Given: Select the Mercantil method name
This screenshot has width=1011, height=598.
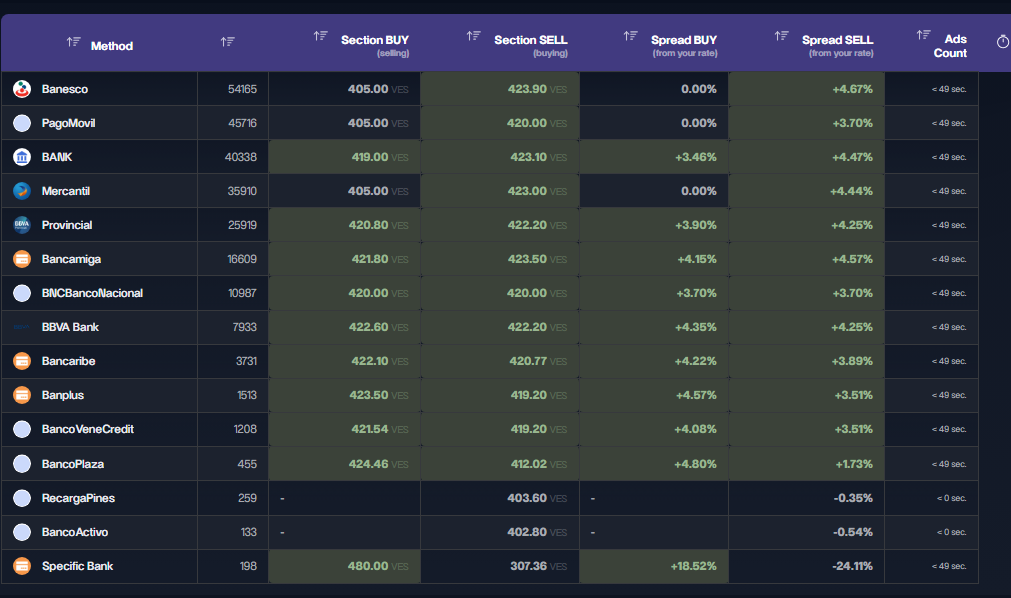Looking at the screenshot, I should click(66, 191).
